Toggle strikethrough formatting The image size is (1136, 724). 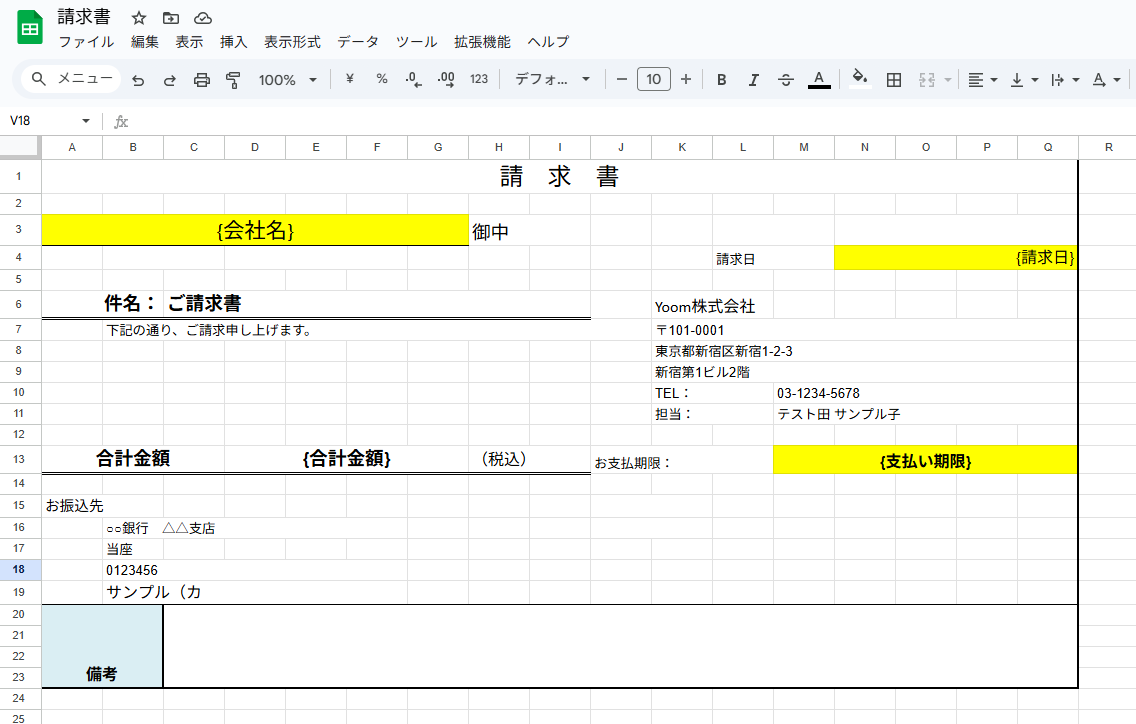[786, 80]
